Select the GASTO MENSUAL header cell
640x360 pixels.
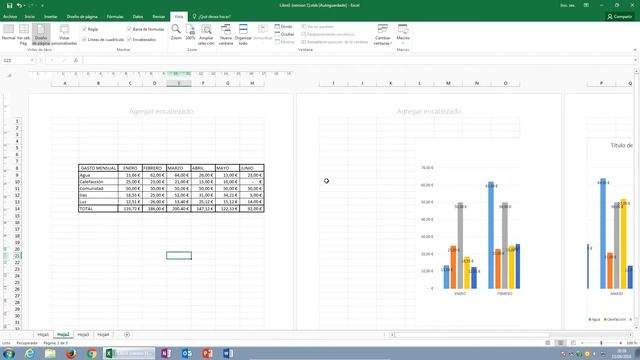pyautogui.click(x=98, y=168)
